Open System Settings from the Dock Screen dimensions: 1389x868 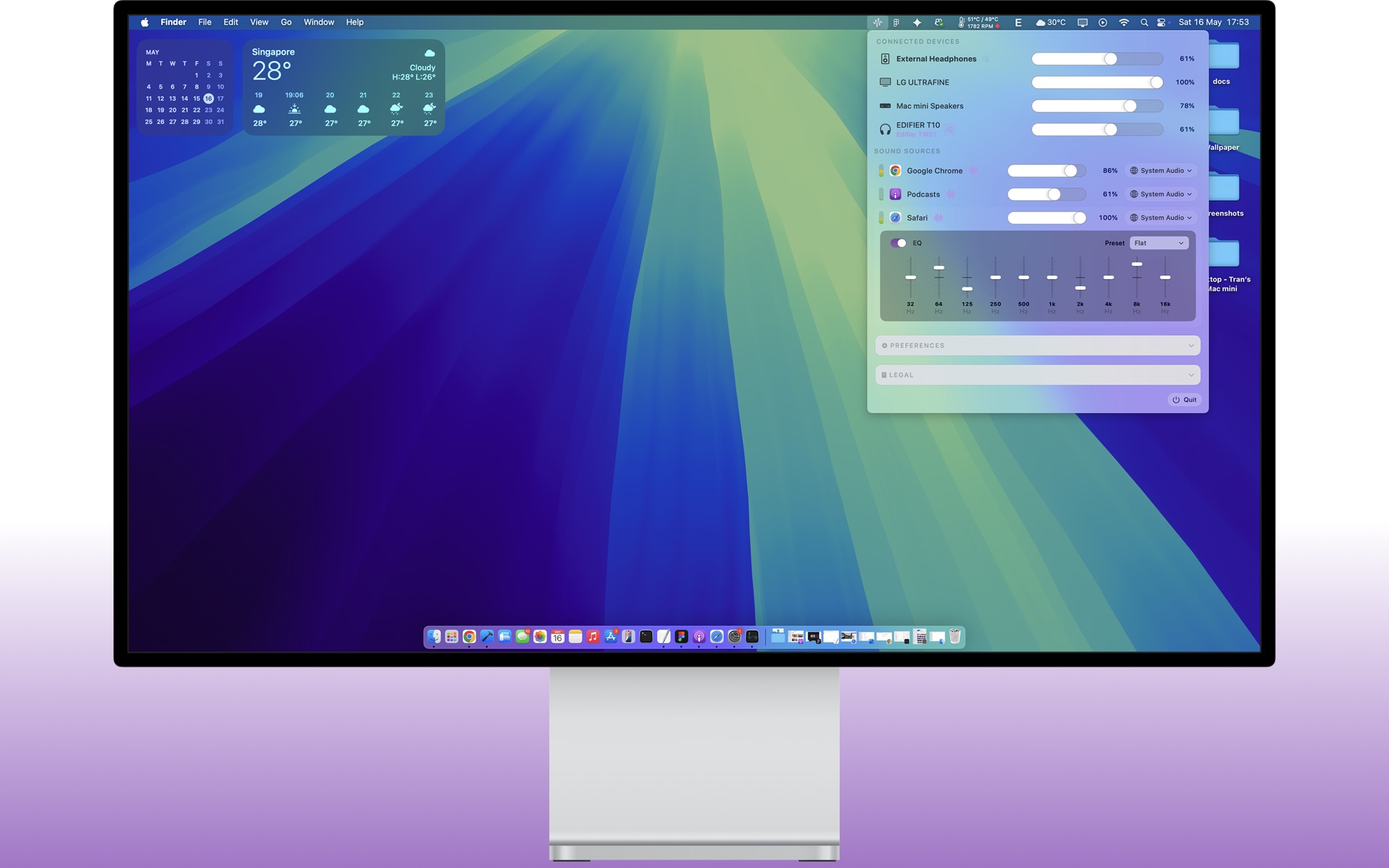click(734, 636)
